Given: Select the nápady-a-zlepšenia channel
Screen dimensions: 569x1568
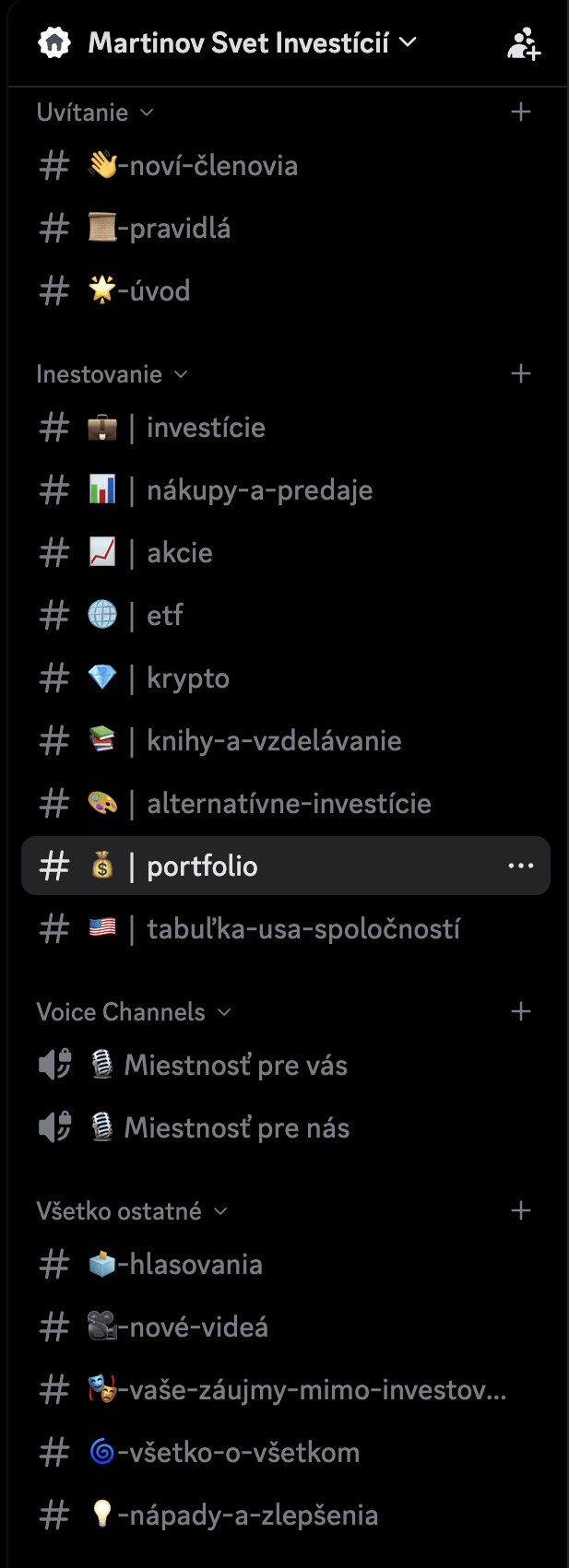Looking at the screenshot, I should pyautogui.click(x=254, y=1515).
